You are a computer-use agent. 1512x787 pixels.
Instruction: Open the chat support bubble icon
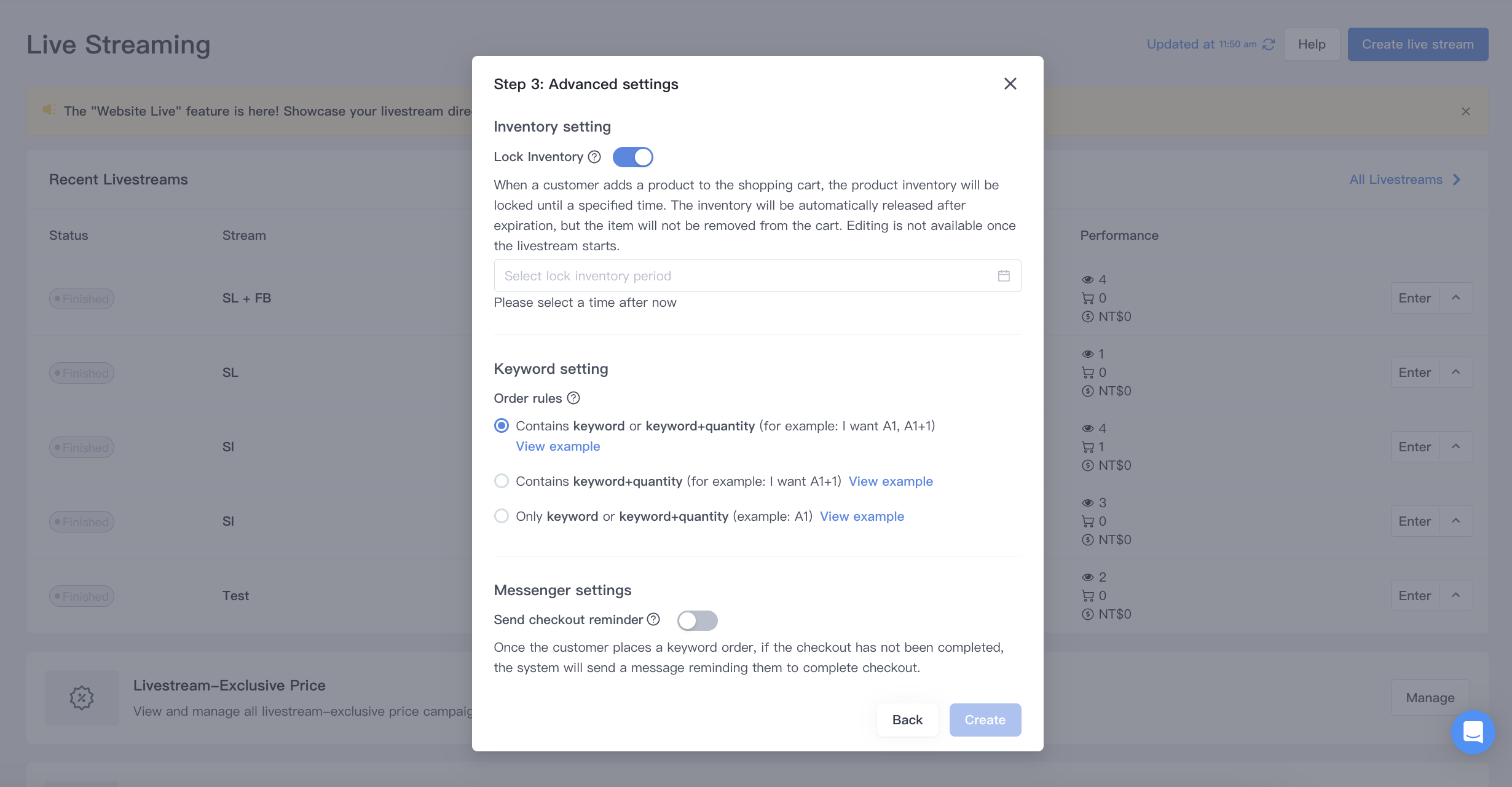(1473, 732)
